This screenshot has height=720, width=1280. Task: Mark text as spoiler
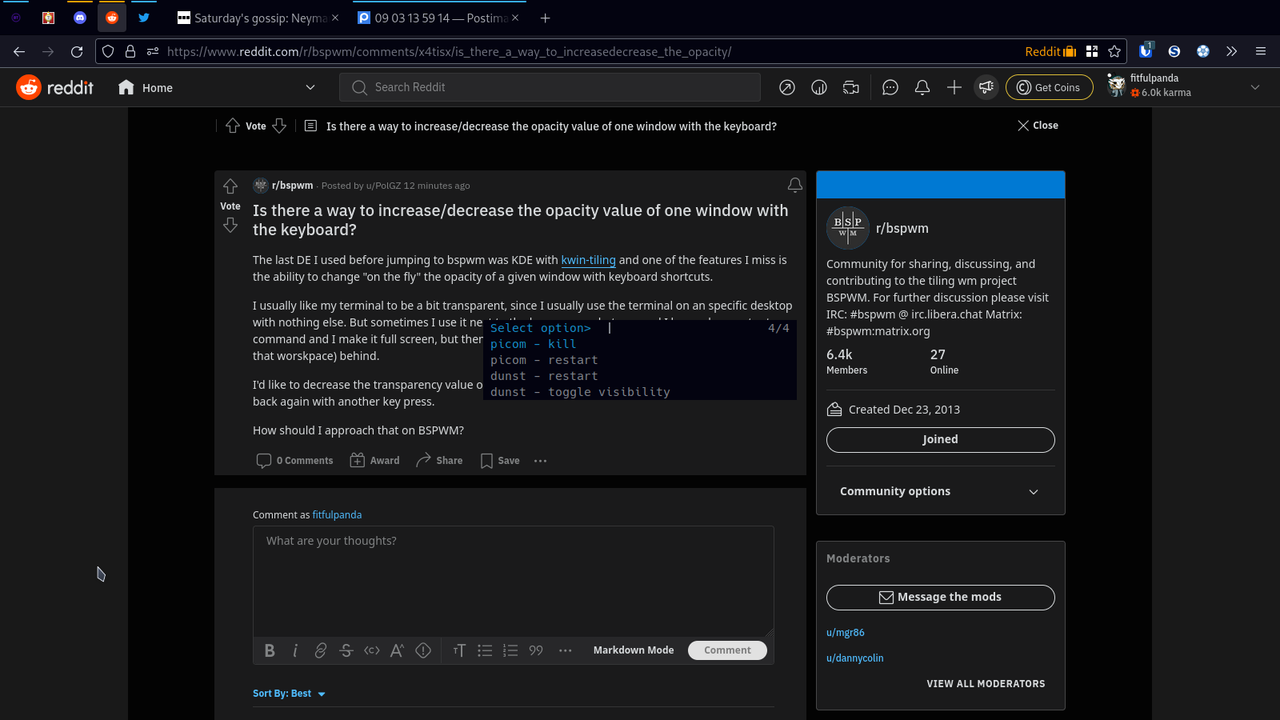(423, 650)
